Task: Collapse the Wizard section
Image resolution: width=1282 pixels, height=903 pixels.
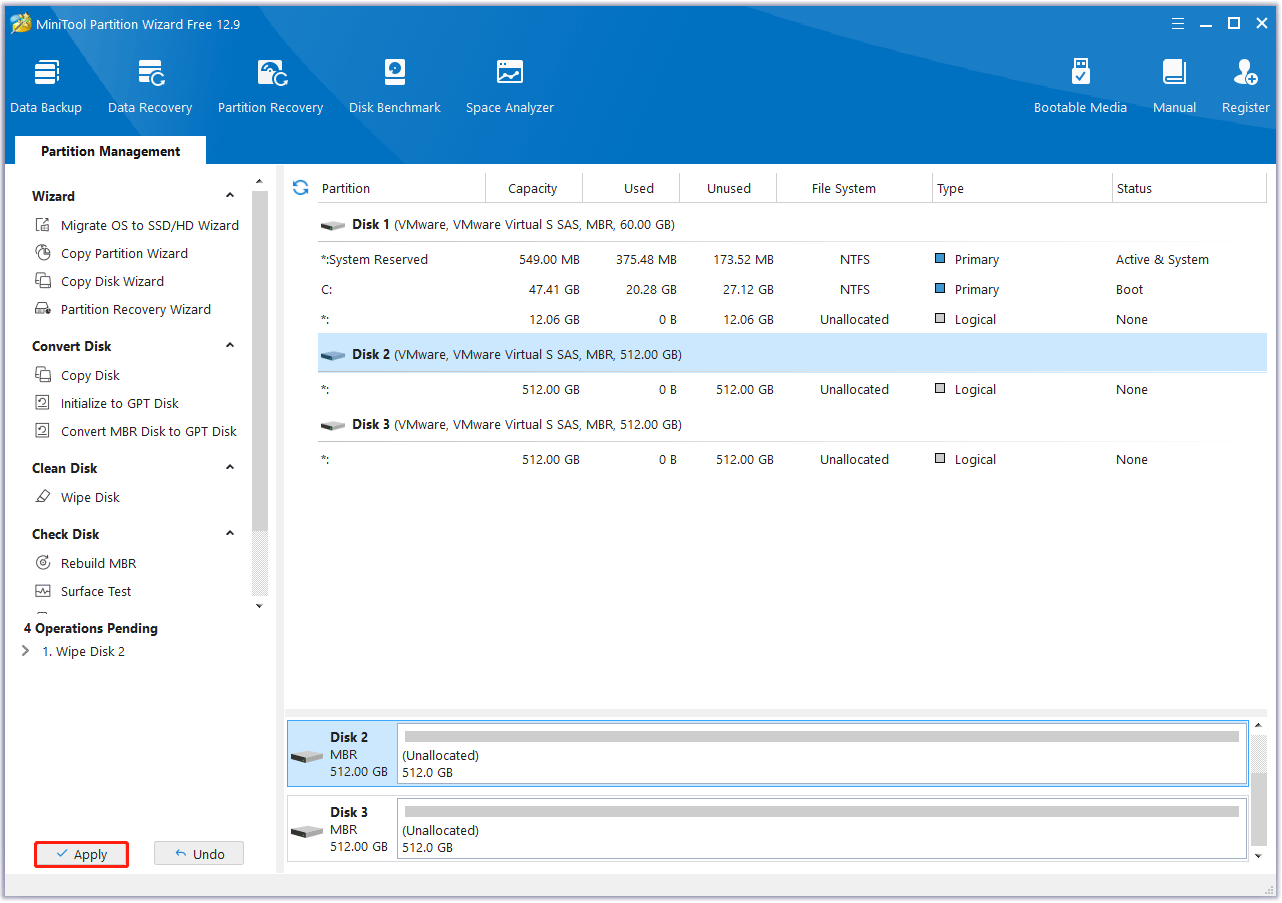Action: click(230, 196)
